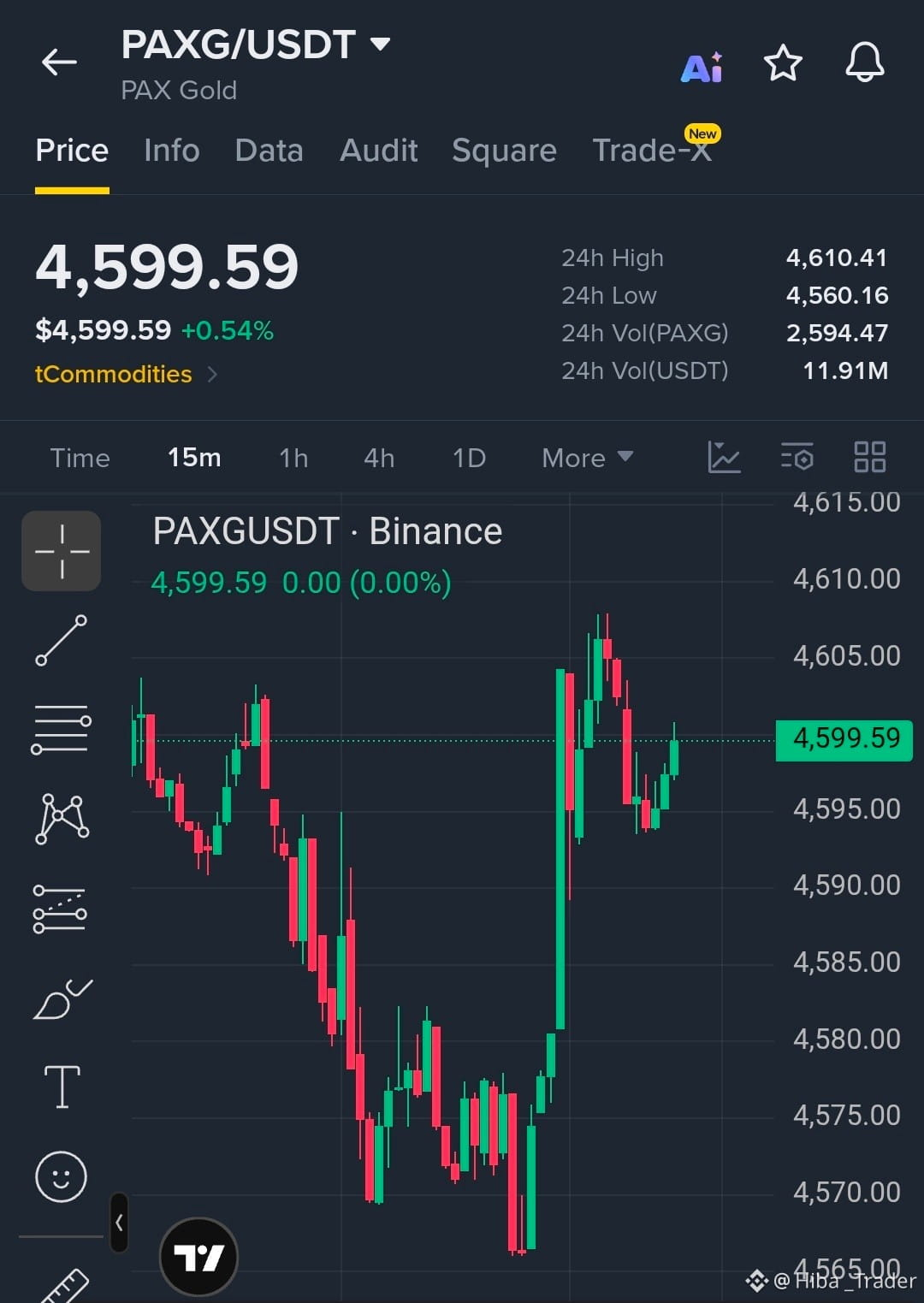Viewport: 924px width, 1303px height.
Task: Open the emoji stickers tool
Action: click(x=61, y=1176)
